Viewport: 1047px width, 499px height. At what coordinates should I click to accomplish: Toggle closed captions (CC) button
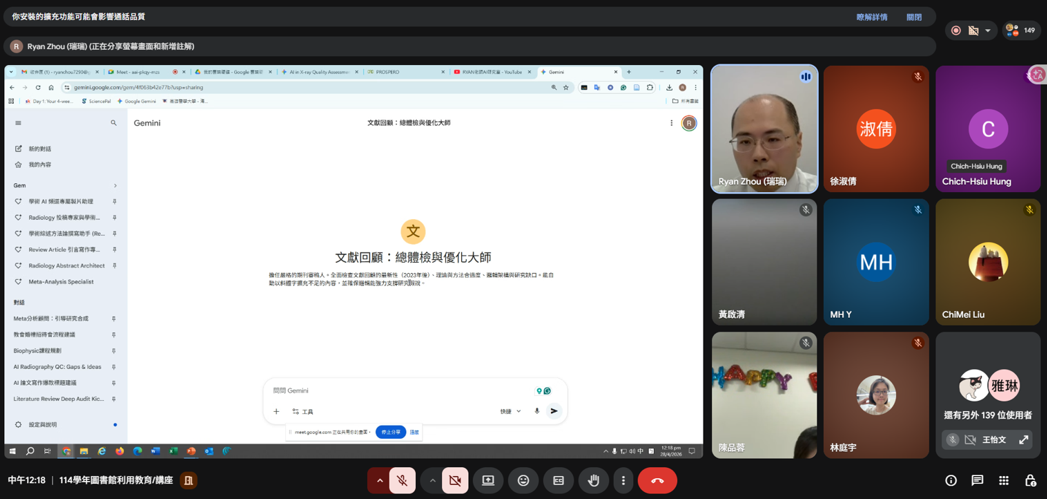[x=558, y=480]
